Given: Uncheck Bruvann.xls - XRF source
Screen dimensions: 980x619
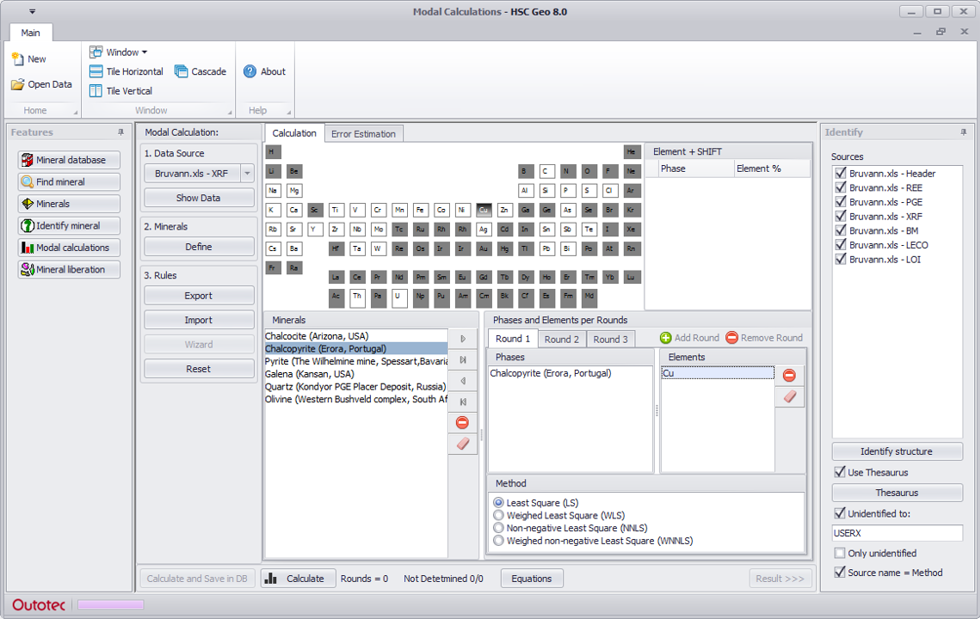Looking at the screenshot, I should pyautogui.click(x=841, y=216).
